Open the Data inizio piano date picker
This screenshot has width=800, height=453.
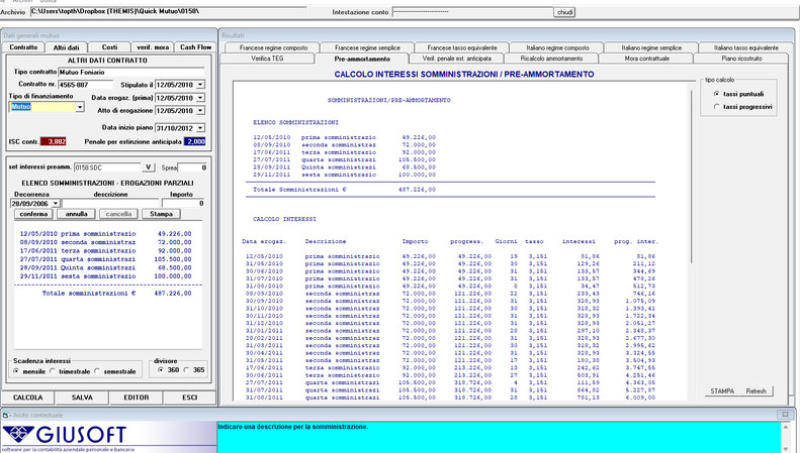pyautogui.click(x=201, y=127)
